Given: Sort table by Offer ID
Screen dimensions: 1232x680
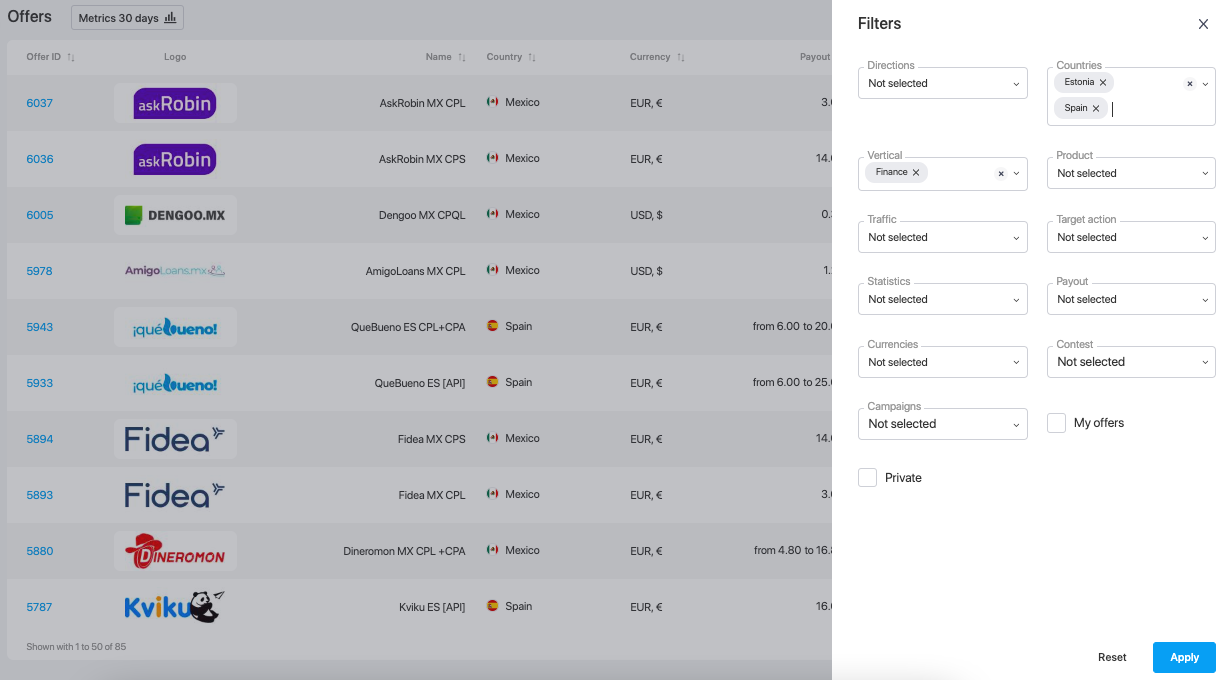Looking at the screenshot, I should coord(71,57).
